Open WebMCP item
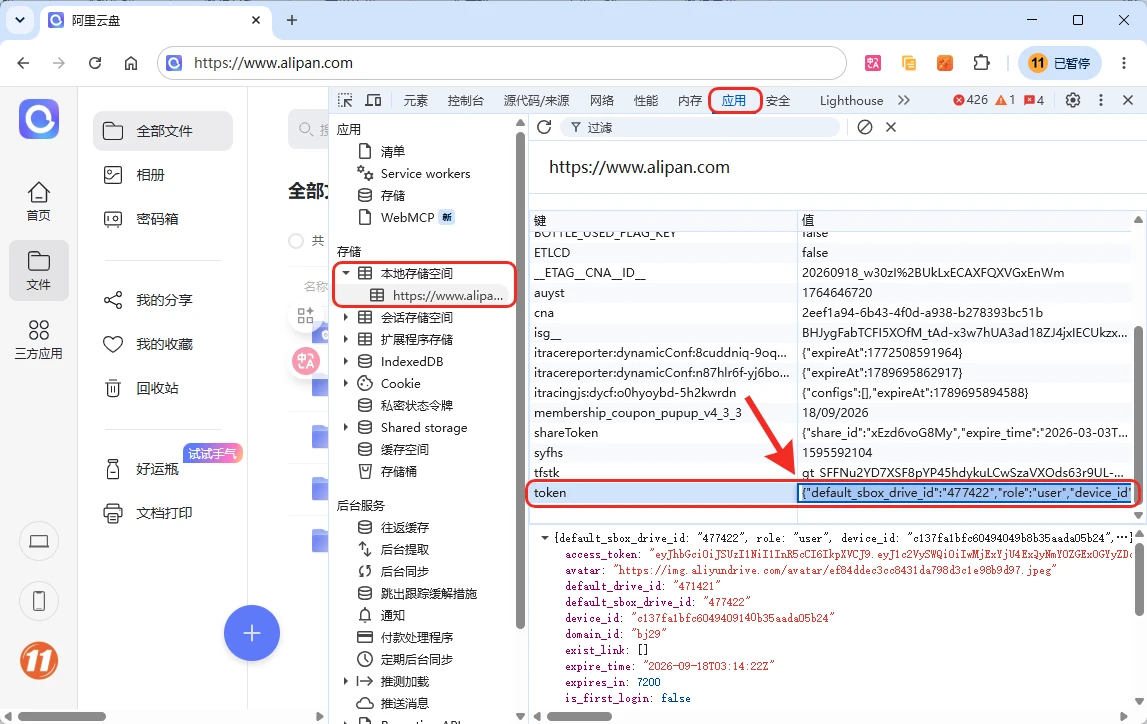The height and width of the screenshot is (724, 1147). click(406, 217)
